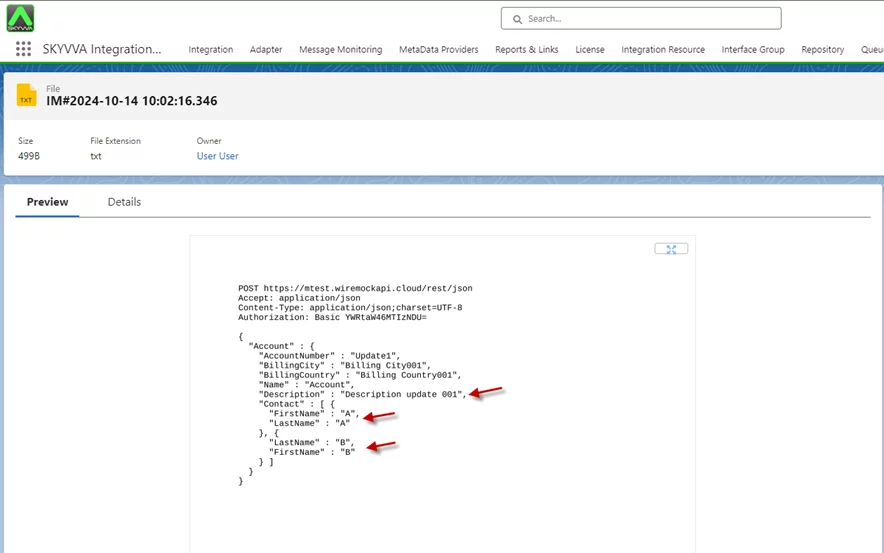
Task: Open the App Launcher grid icon
Action: point(23,49)
